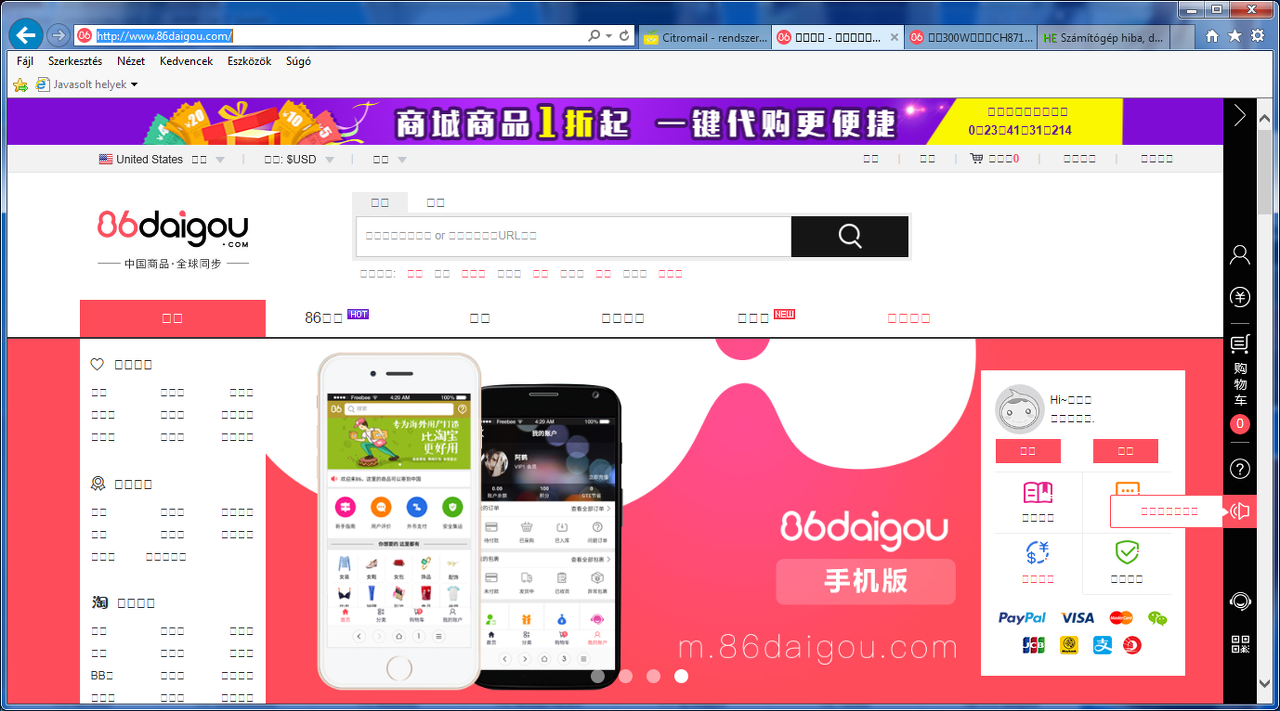Click the address bar search magnifier icon

[595, 36]
